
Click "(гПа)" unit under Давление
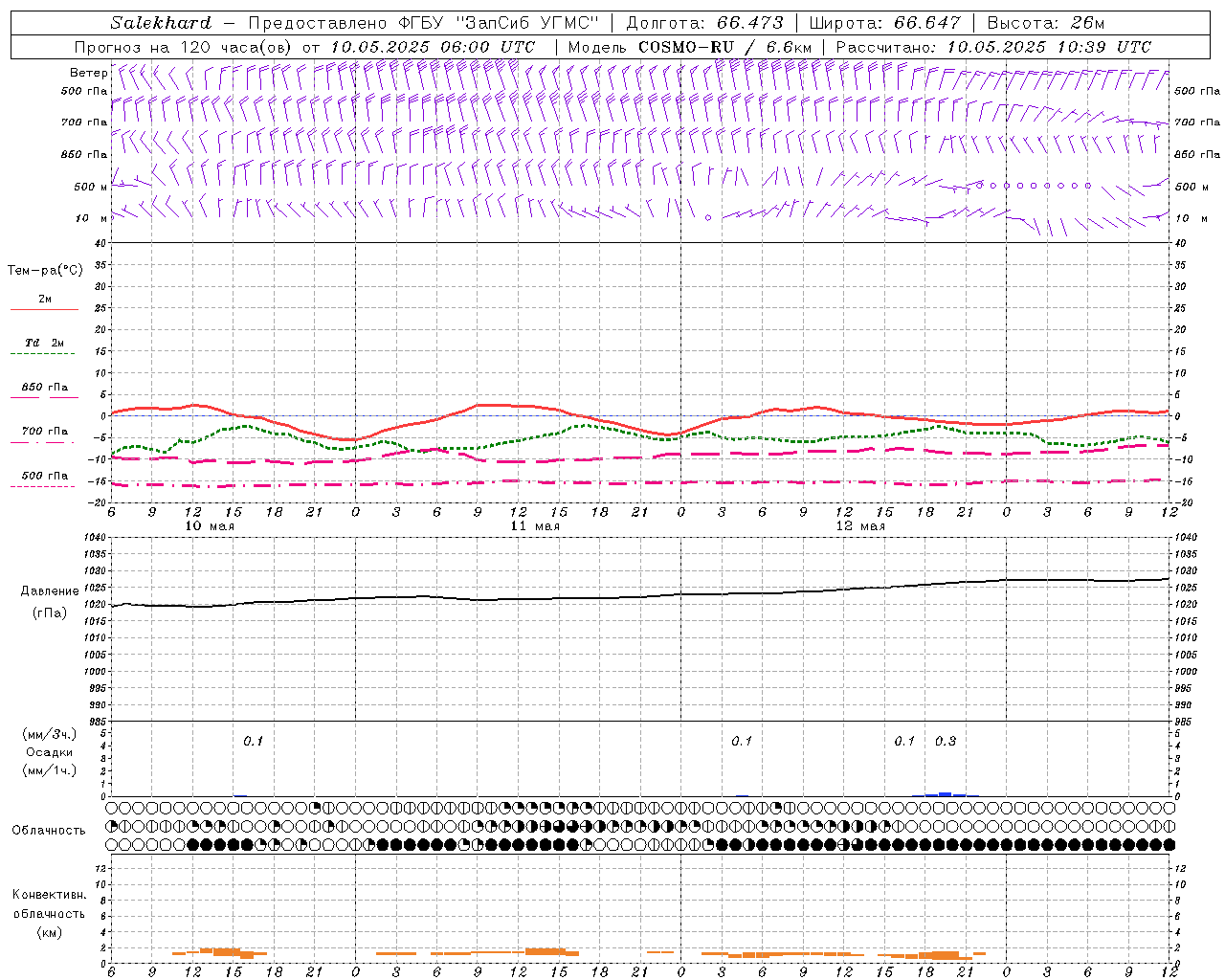tap(50, 613)
